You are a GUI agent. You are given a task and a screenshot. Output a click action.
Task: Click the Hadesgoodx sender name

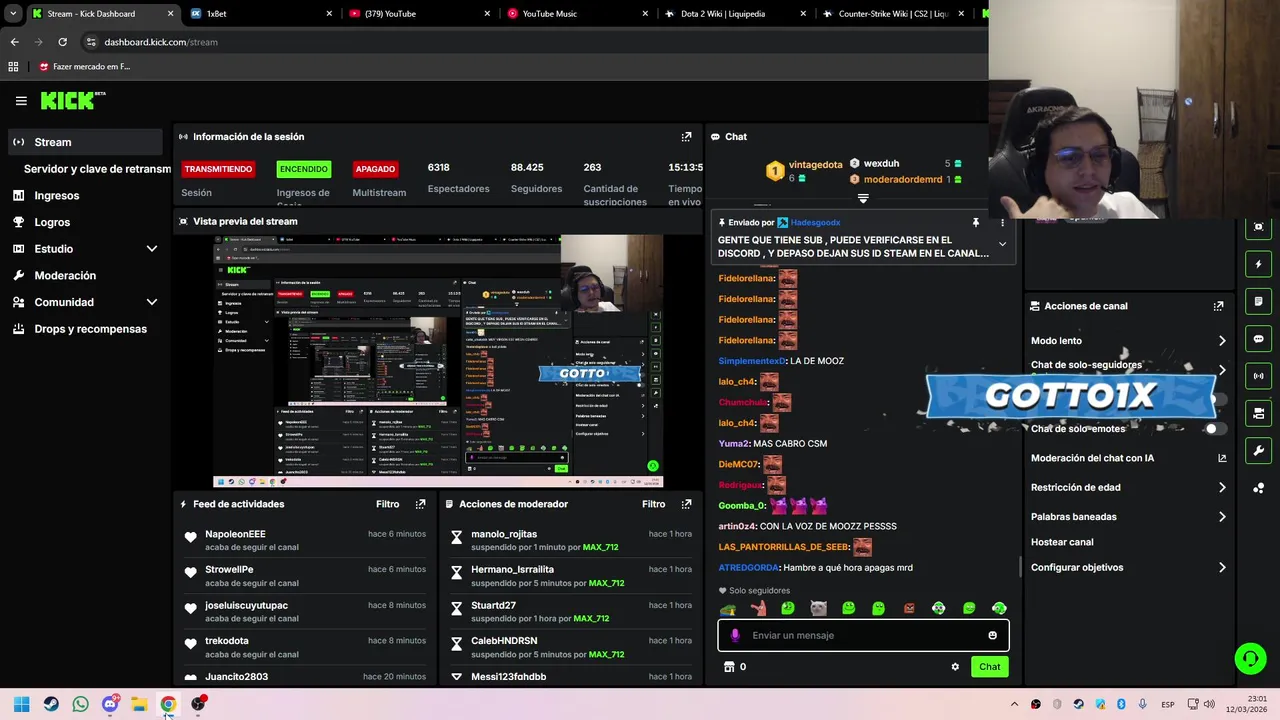[815, 223]
